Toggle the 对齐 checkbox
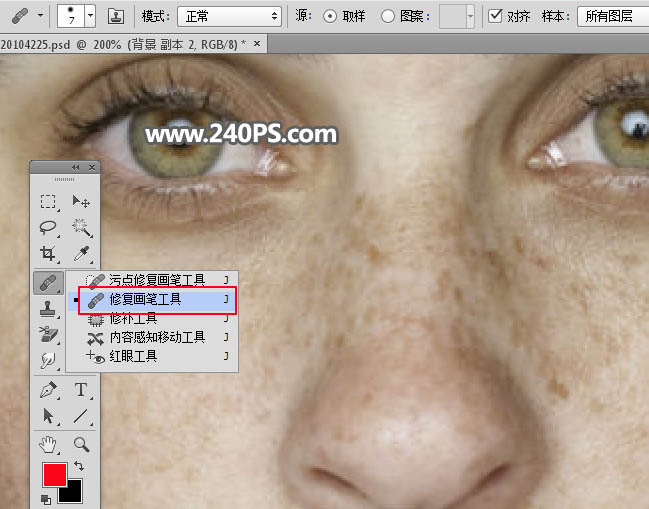 [495, 17]
